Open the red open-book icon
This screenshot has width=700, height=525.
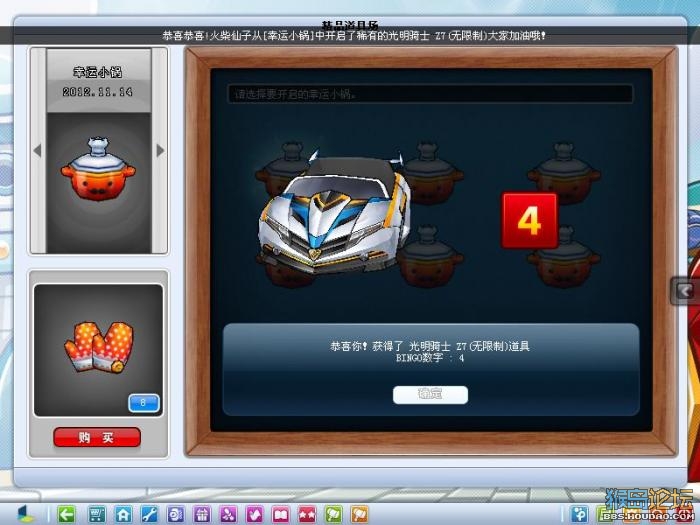(281, 514)
